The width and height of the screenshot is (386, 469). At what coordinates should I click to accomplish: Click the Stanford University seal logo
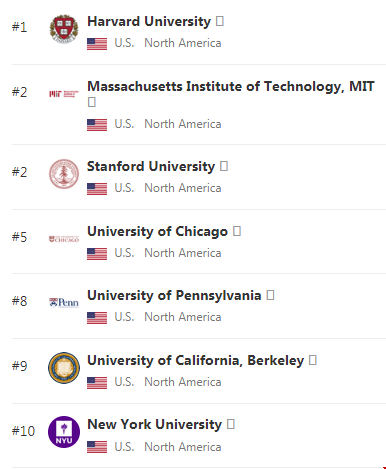pos(64,174)
